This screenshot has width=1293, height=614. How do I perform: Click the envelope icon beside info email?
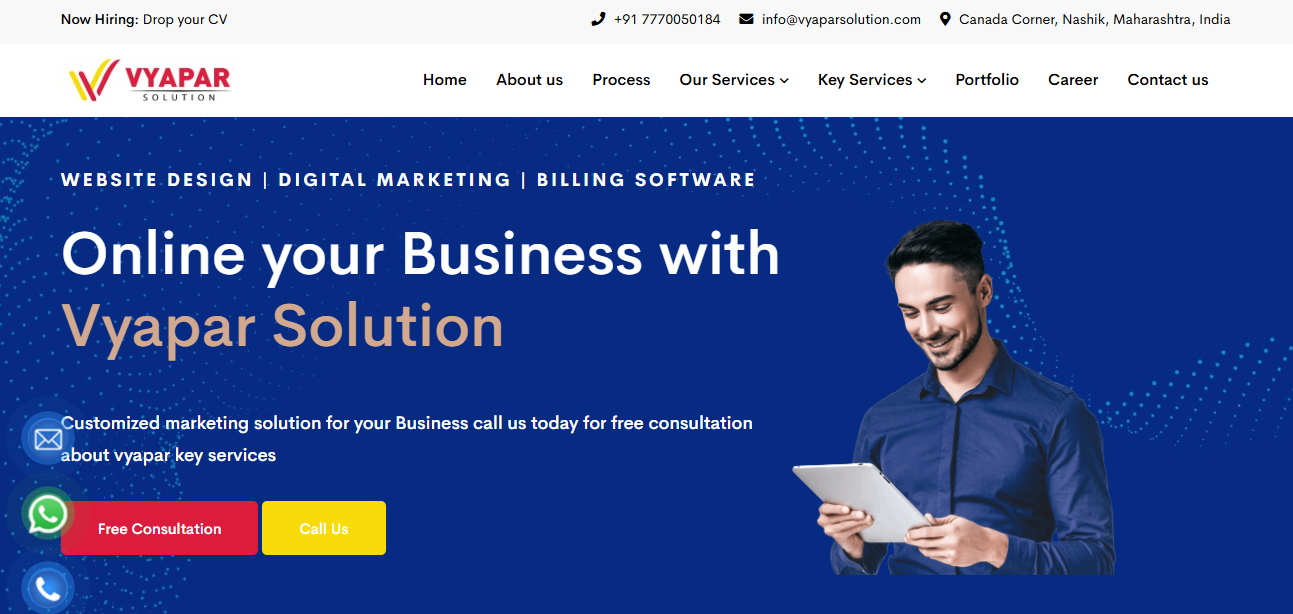pyautogui.click(x=746, y=19)
